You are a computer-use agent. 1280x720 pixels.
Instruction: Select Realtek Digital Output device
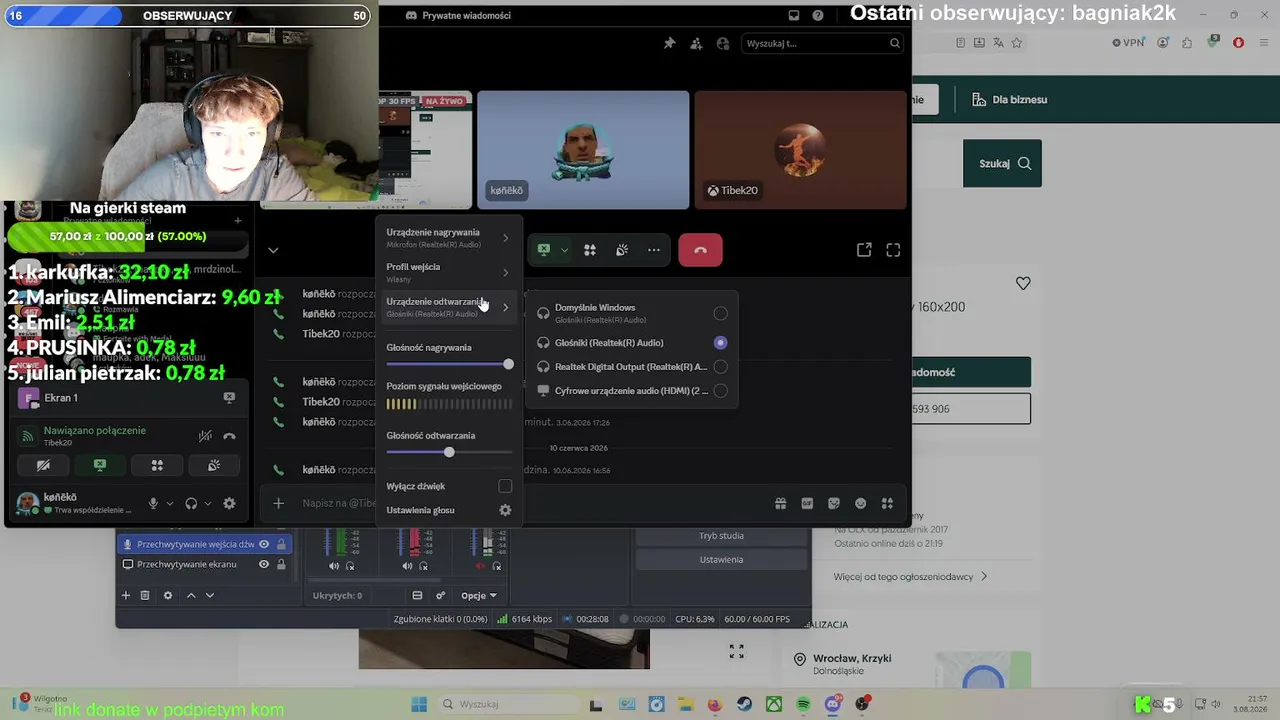point(632,367)
